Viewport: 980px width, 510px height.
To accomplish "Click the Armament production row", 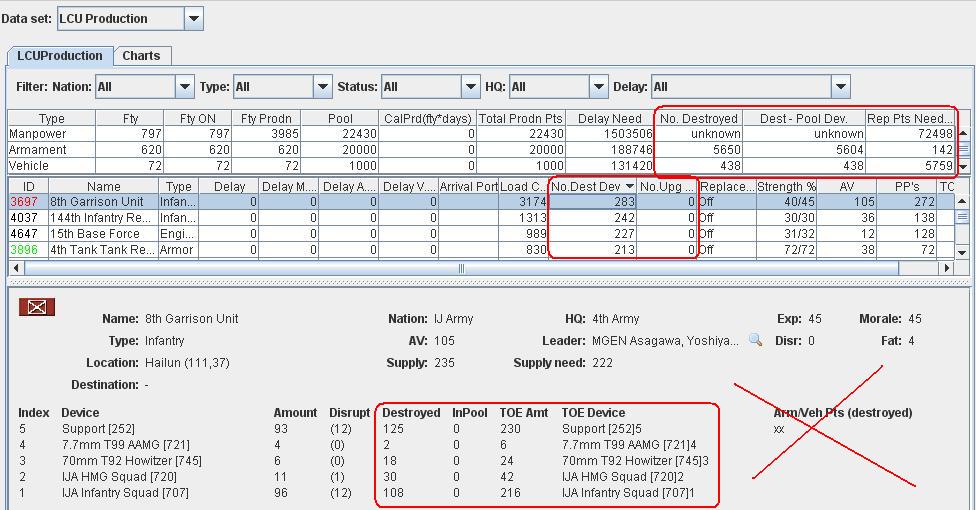I will [481, 150].
